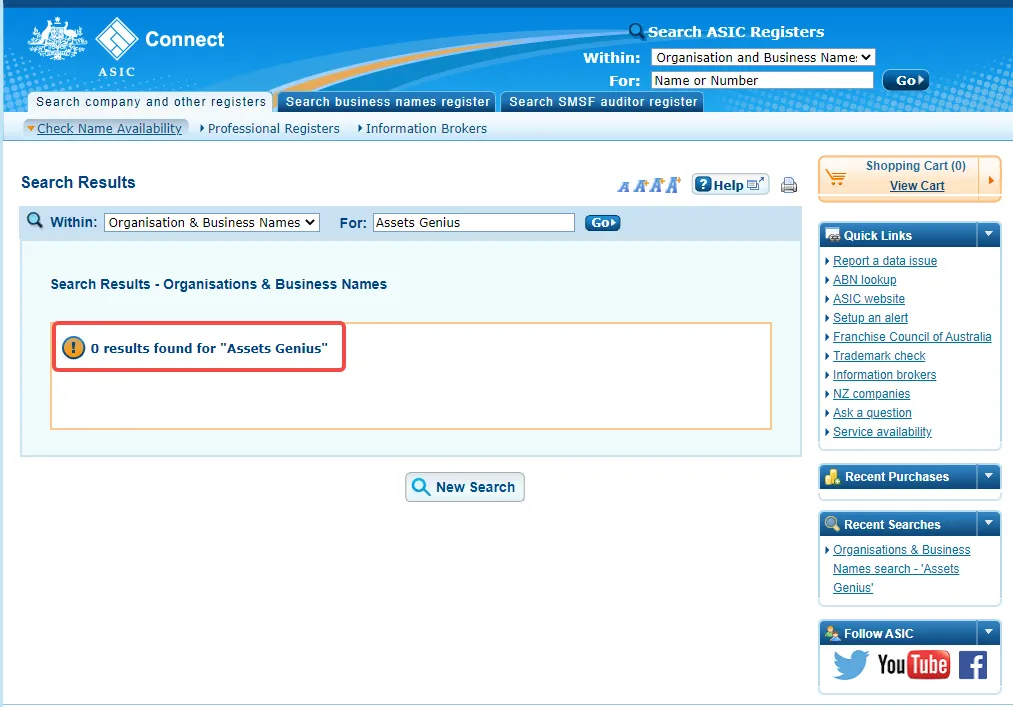Click the header Go button
This screenshot has width=1013, height=707.
(906, 80)
